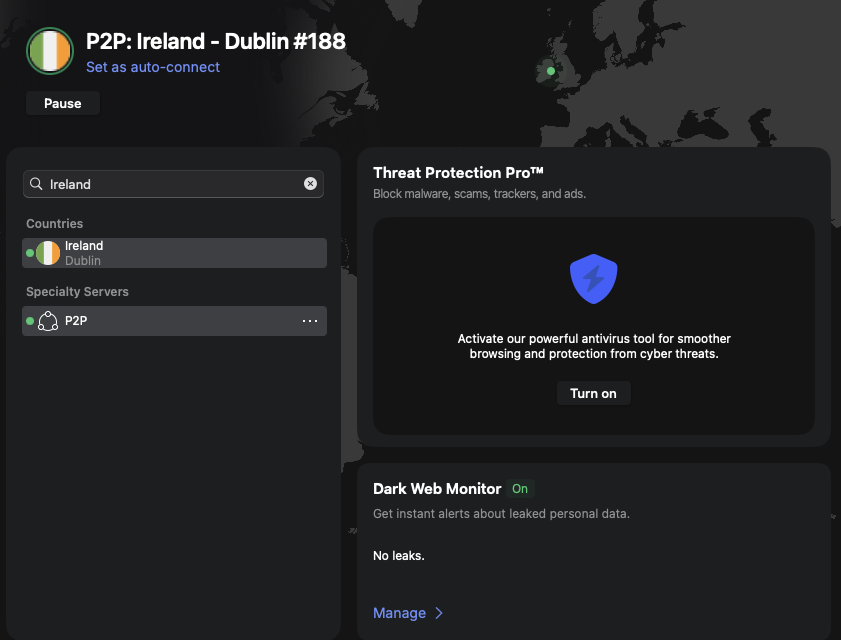Click 'Block malware, scams, trackers, and ads.' text

[x=479, y=194]
